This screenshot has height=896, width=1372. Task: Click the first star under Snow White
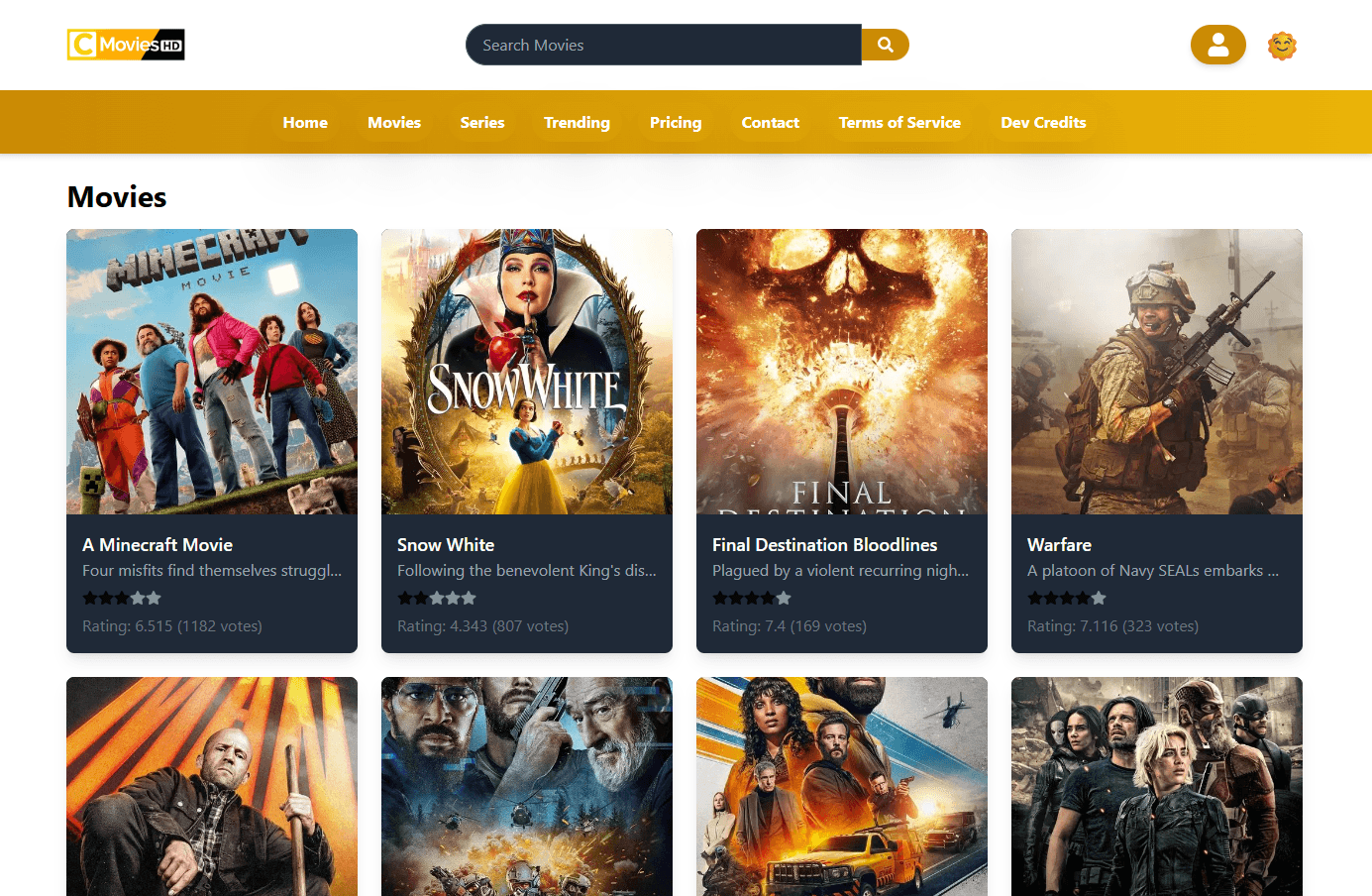[404, 598]
